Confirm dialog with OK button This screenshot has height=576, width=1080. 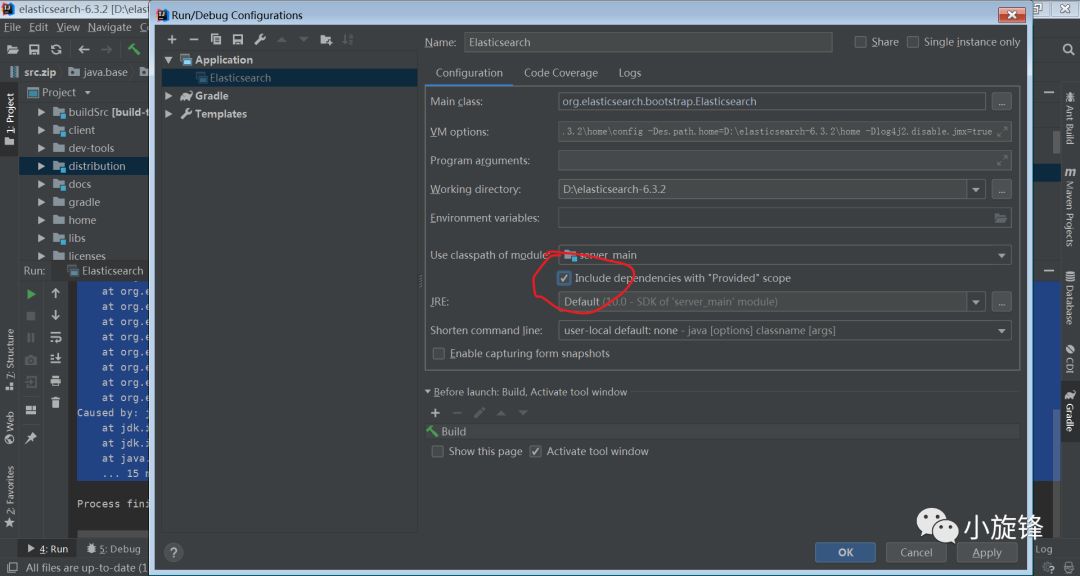pos(845,552)
